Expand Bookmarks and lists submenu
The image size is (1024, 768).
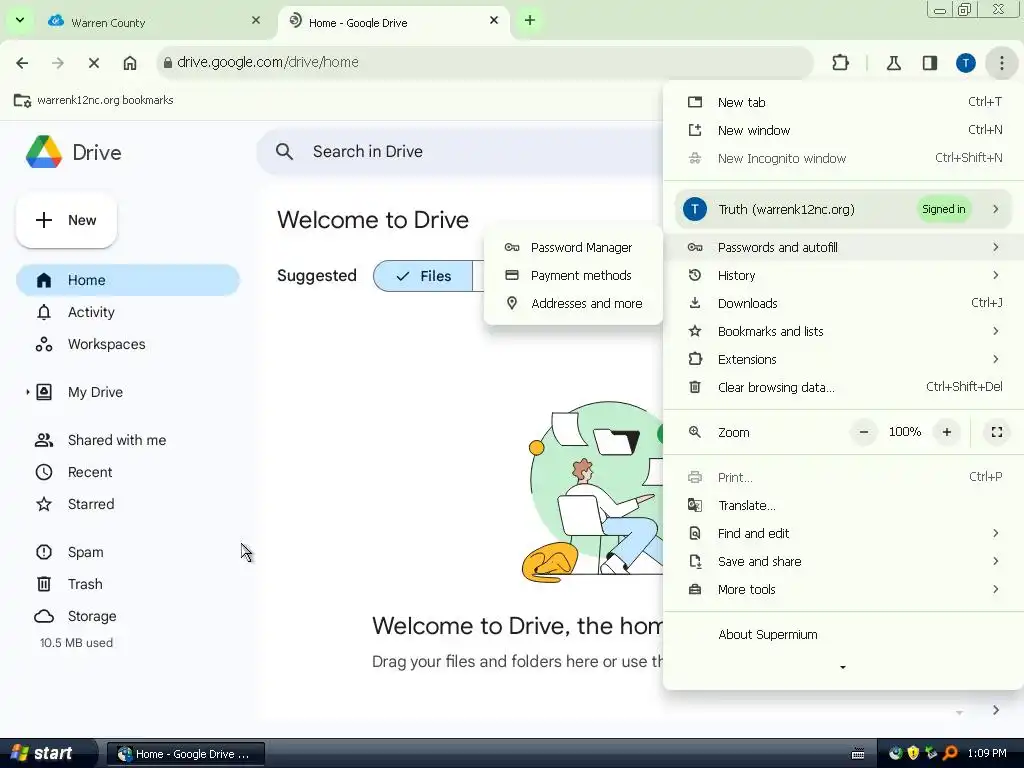tap(844, 332)
